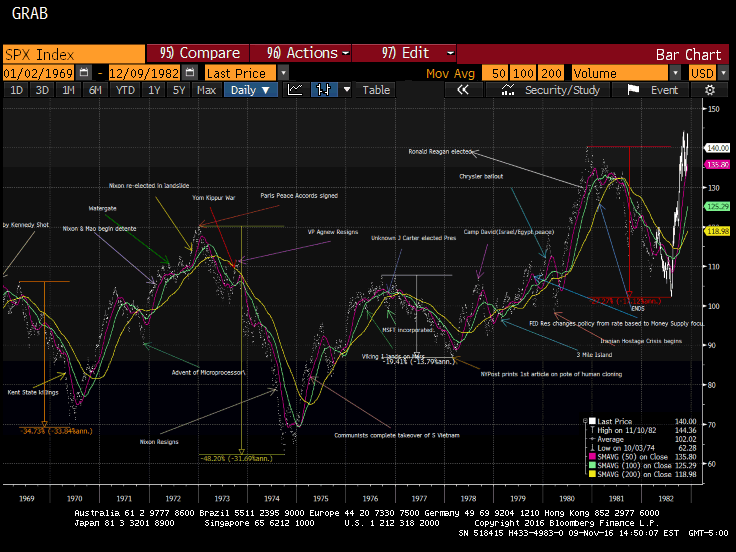Click the Last Price legend marker
736x552 pixels.
coord(592,421)
